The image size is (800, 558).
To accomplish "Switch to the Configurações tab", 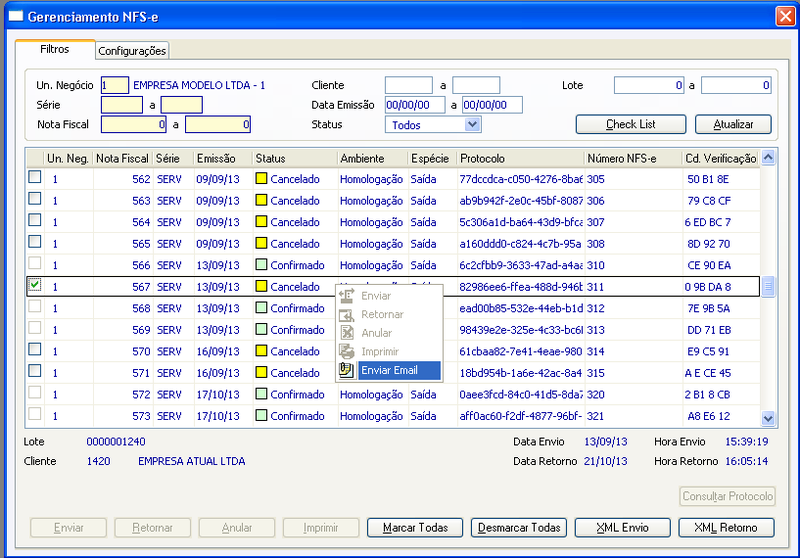I will pos(132,51).
